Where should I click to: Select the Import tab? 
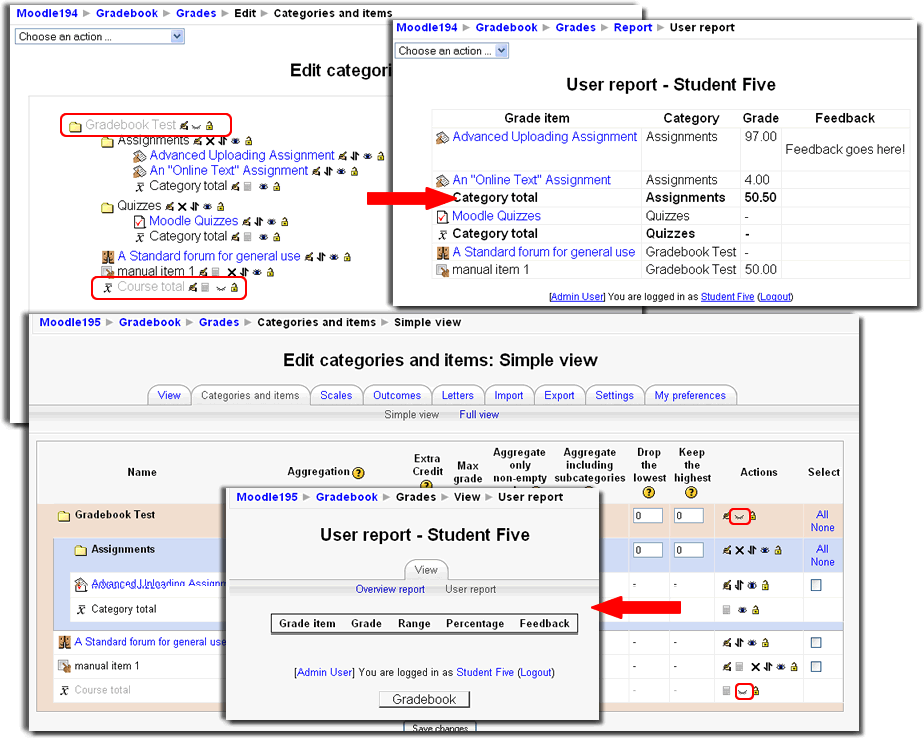pos(509,395)
